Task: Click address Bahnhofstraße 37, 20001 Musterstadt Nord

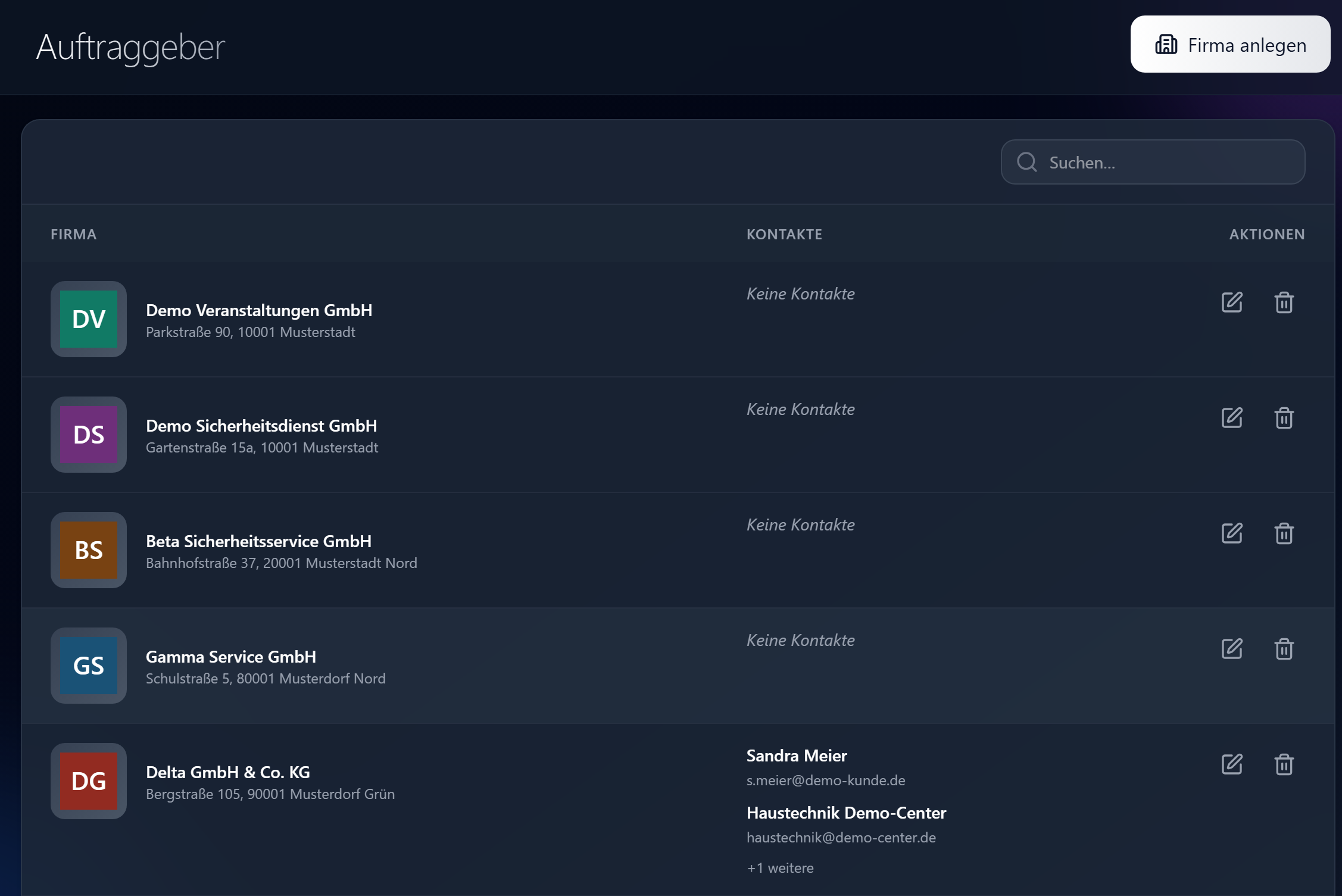Action: 282,563
